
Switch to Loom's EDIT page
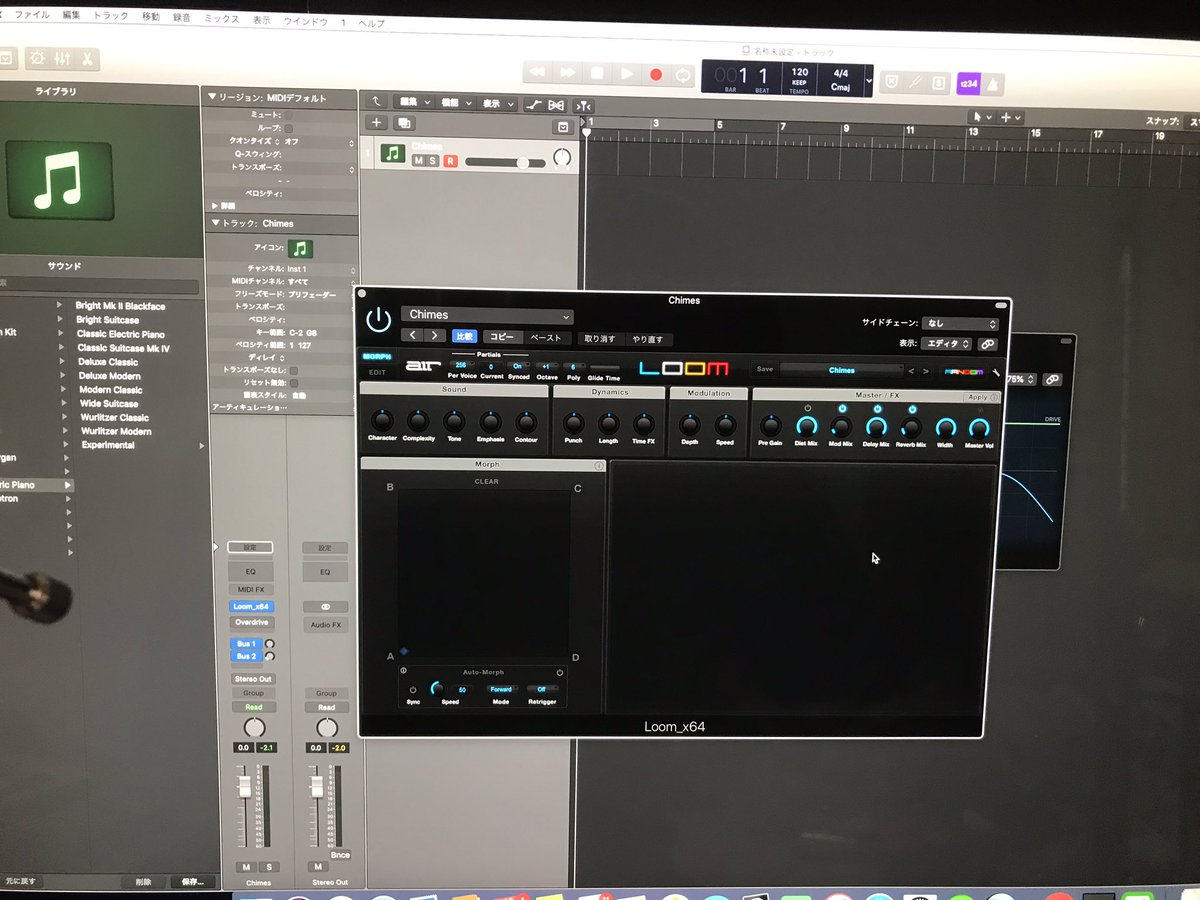[x=378, y=370]
